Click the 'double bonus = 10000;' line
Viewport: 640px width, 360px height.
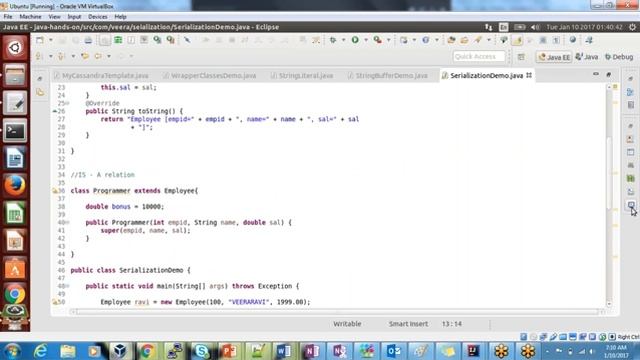pyautogui.click(x=124, y=207)
